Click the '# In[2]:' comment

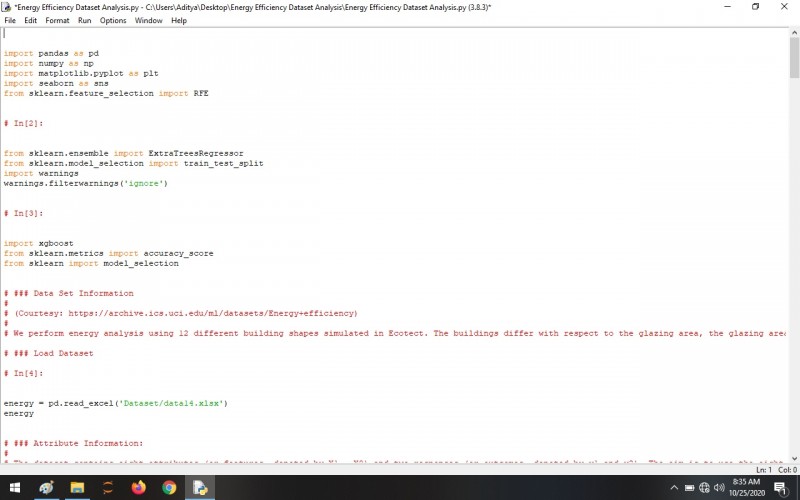click(23, 123)
